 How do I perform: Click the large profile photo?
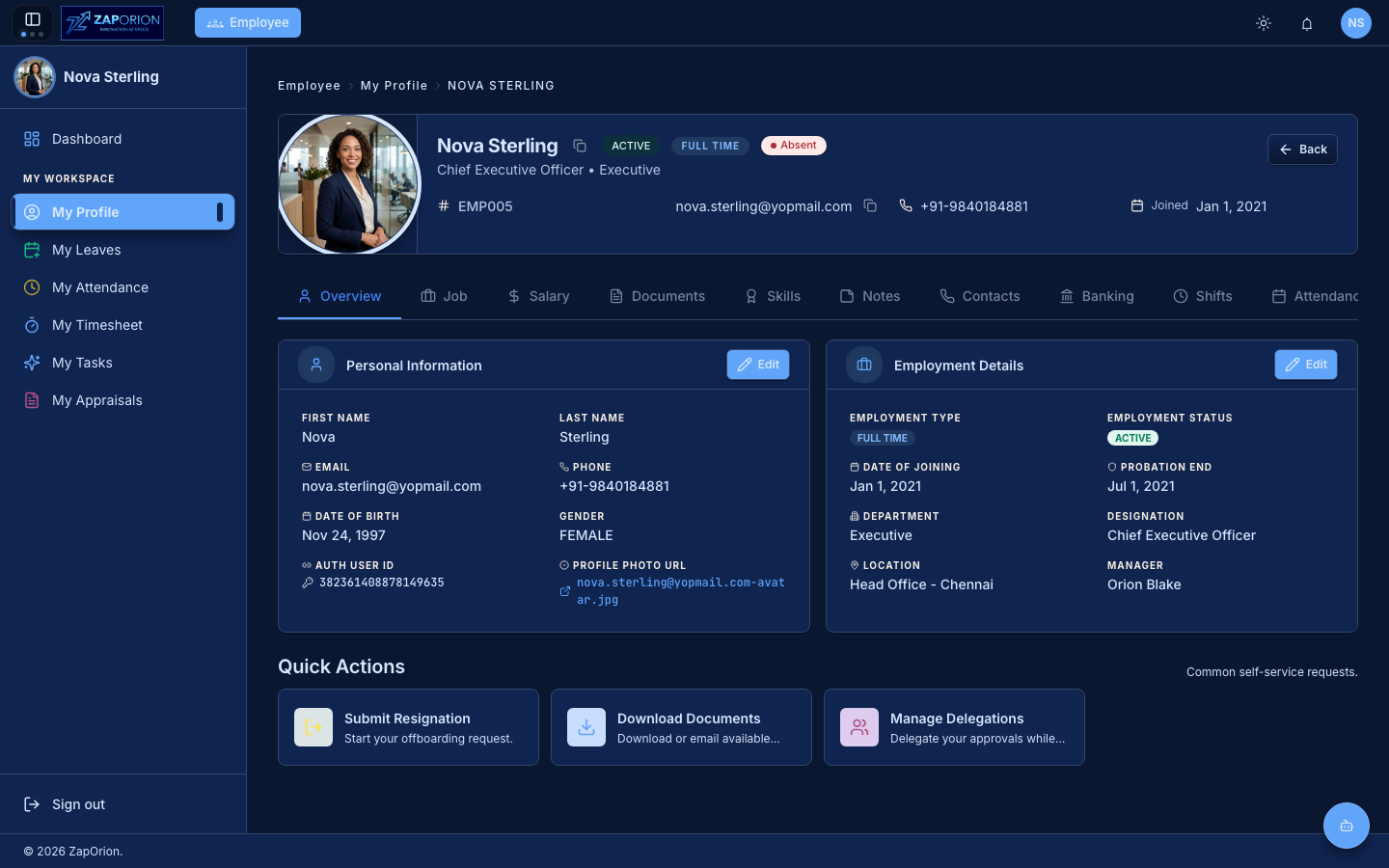click(348, 184)
